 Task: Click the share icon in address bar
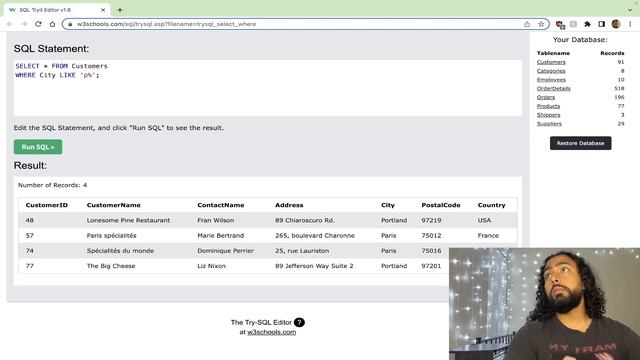527,24
